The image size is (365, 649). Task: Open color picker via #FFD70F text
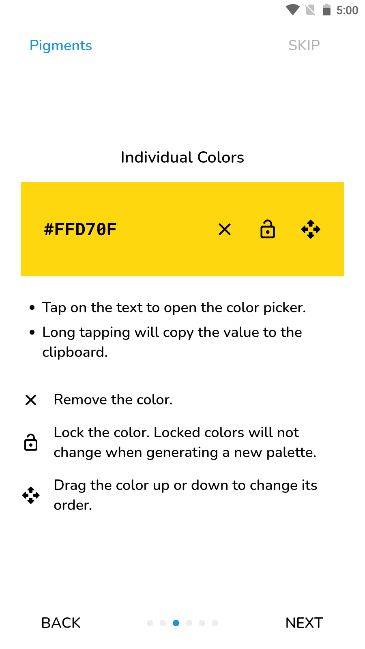pos(80,229)
